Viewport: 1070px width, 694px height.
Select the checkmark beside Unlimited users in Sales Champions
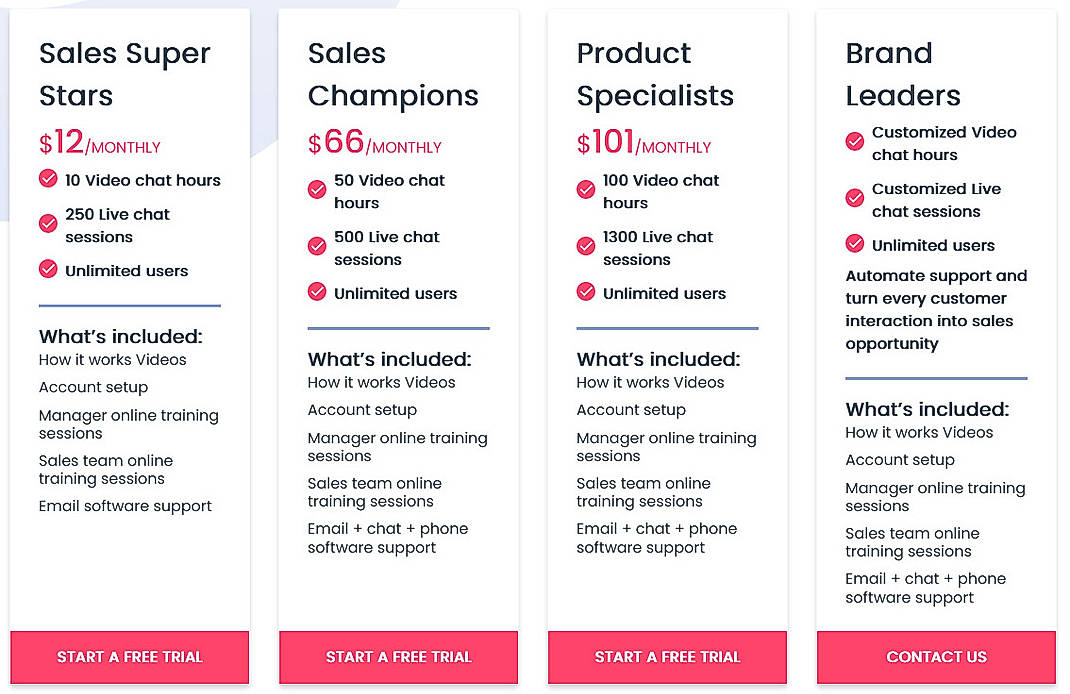[317, 293]
